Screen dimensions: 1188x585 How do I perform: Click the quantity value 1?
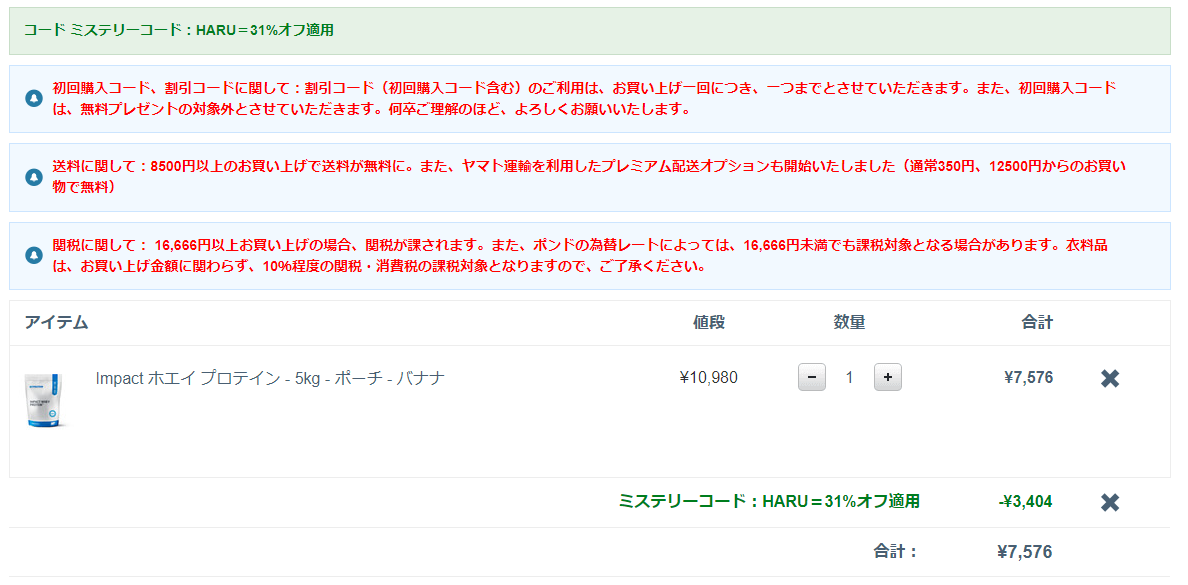coord(849,377)
